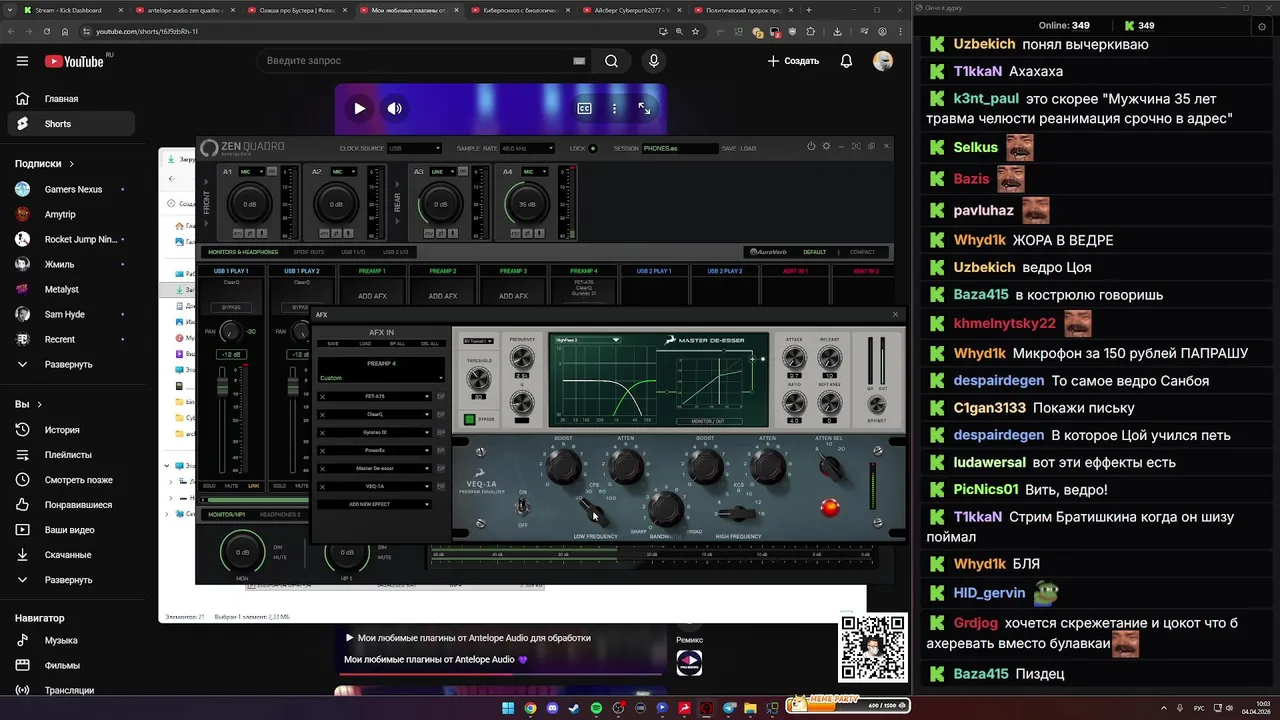Screen dimensions: 1280x720
Task: Play the Shorts video
Action: 359,108
